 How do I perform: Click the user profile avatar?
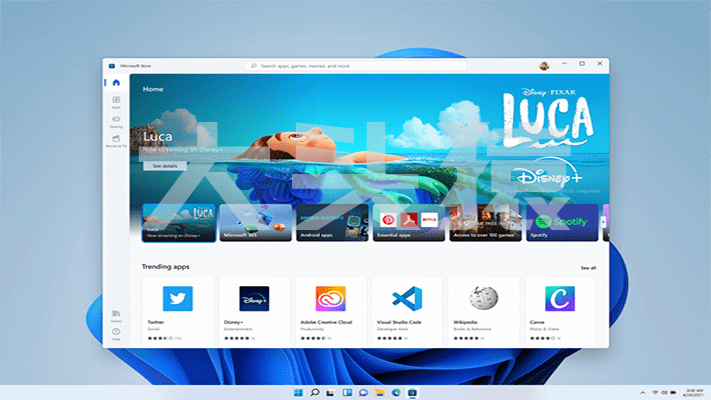[544, 66]
